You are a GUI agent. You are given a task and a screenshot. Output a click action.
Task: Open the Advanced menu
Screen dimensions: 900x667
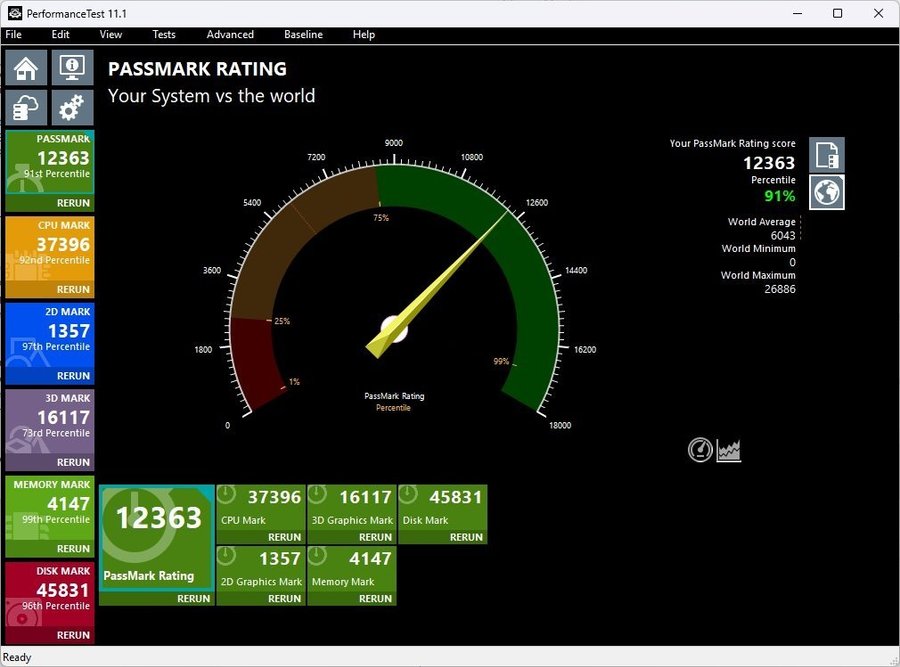230,34
